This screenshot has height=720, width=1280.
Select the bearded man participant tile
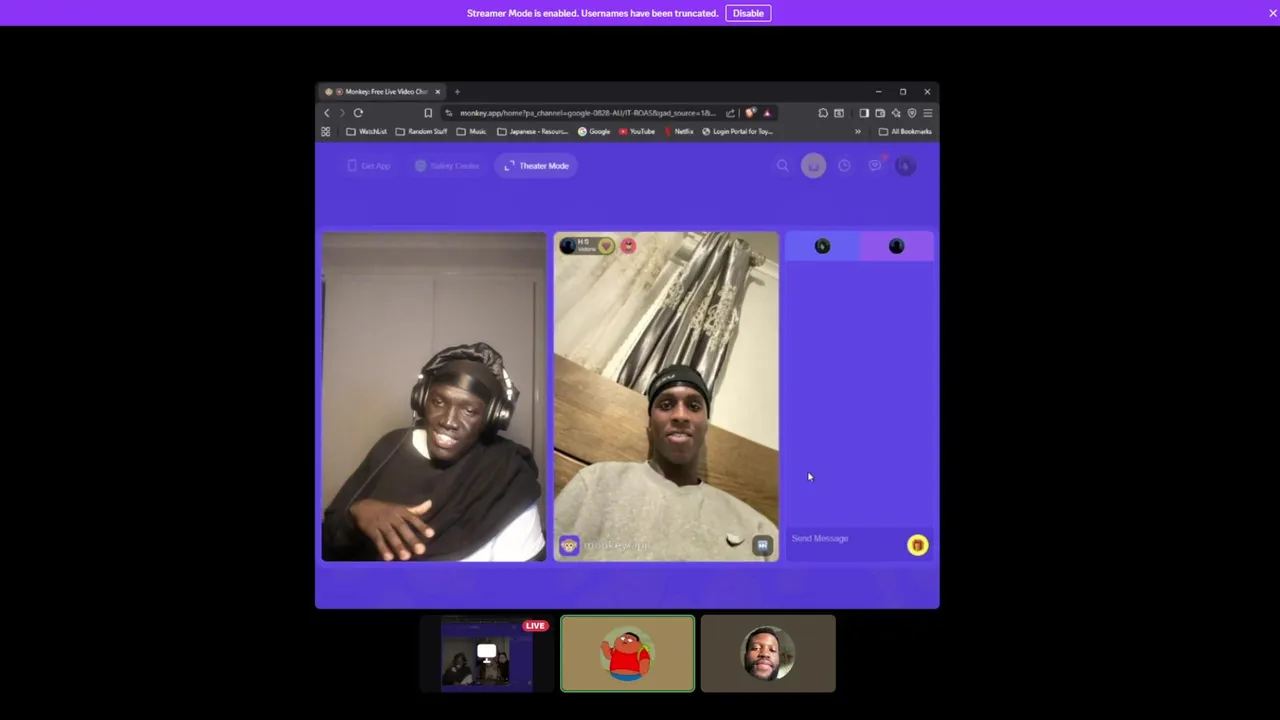tap(768, 654)
